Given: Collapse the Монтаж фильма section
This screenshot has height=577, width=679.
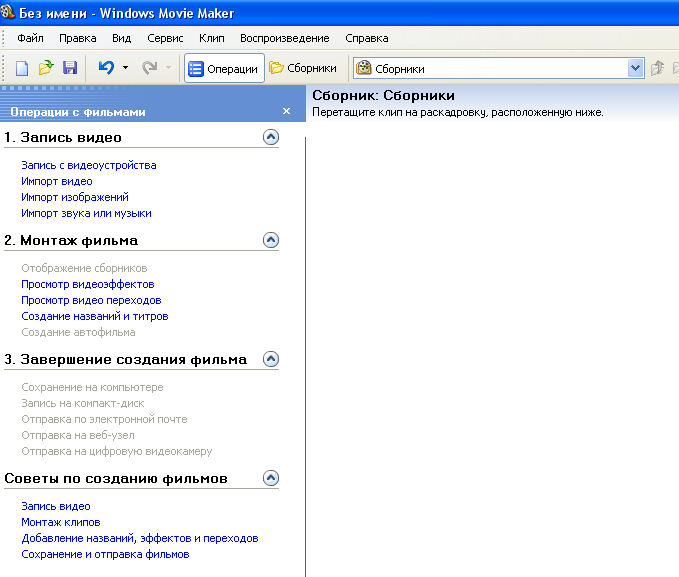Looking at the screenshot, I should (271, 240).
